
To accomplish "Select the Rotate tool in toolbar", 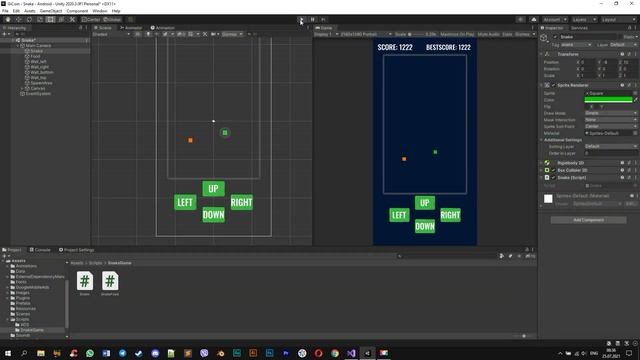I will (29, 20).
